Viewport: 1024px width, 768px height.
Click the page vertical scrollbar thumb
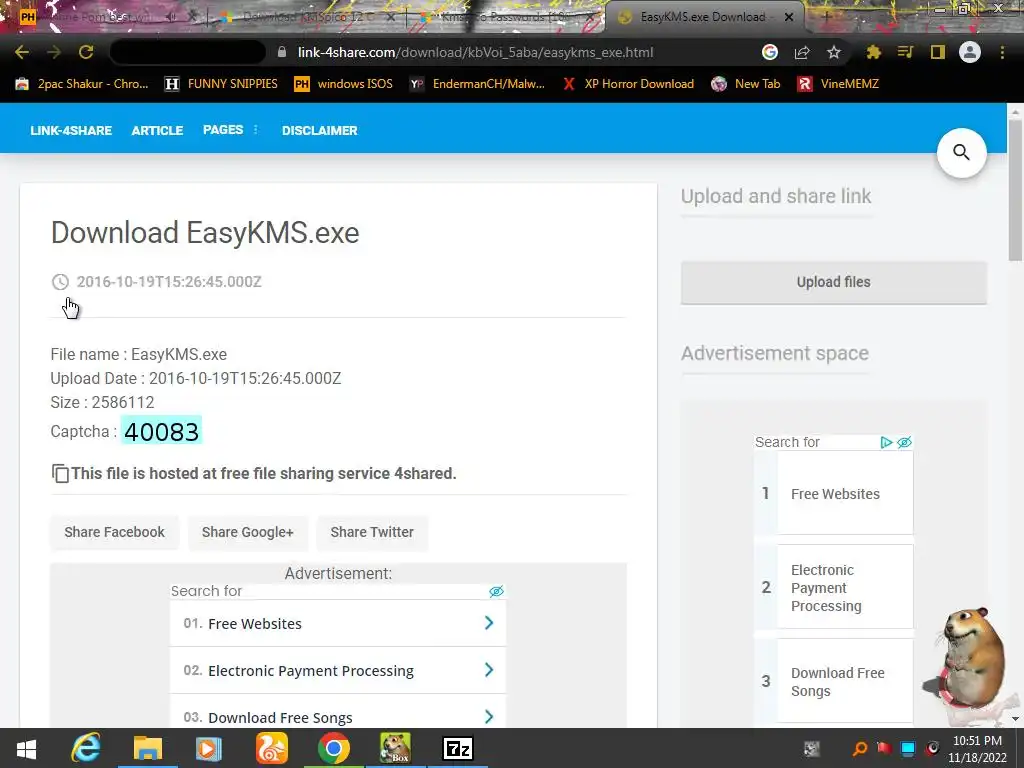tap(1015, 189)
